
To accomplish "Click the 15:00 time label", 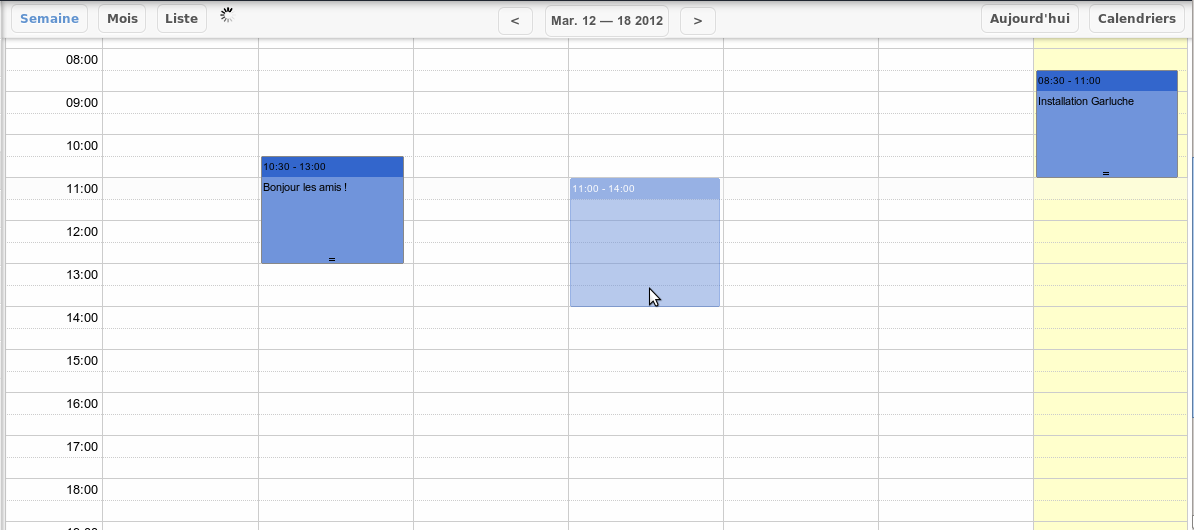I will point(82,361).
